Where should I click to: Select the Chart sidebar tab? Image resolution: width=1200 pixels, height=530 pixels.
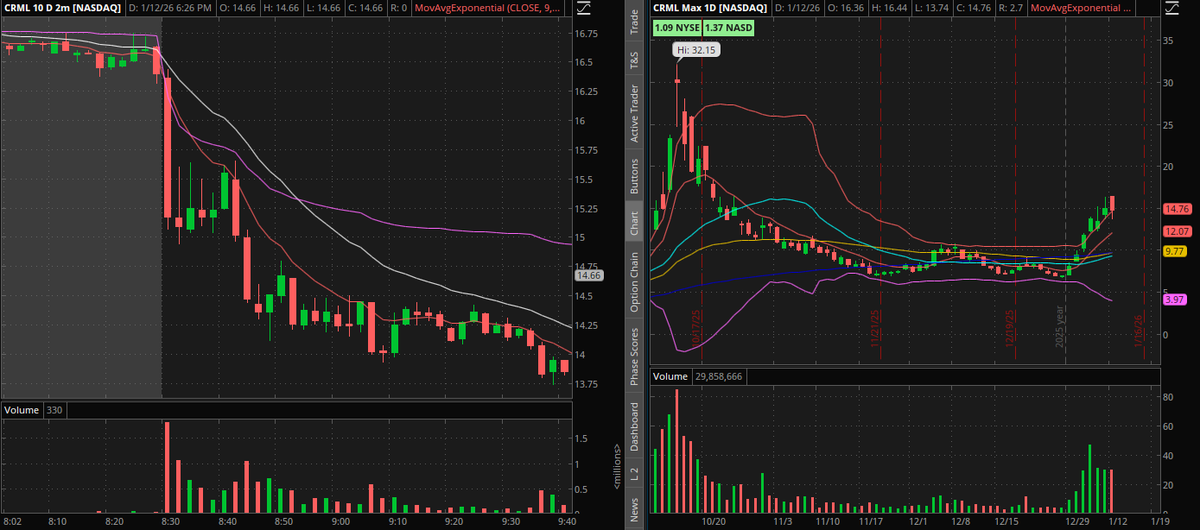tap(633, 223)
